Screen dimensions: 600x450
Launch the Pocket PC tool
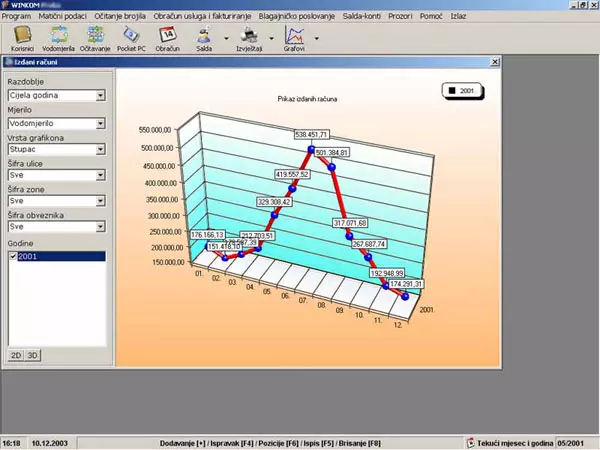pos(132,37)
